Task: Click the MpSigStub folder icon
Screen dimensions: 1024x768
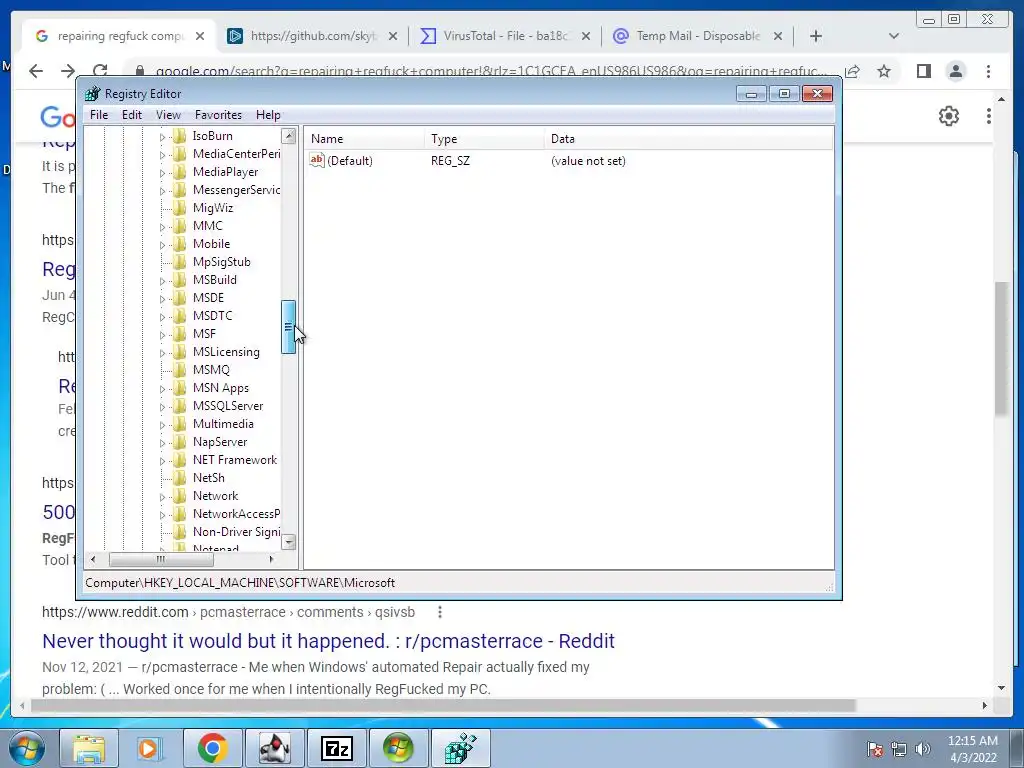Action: point(180,262)
